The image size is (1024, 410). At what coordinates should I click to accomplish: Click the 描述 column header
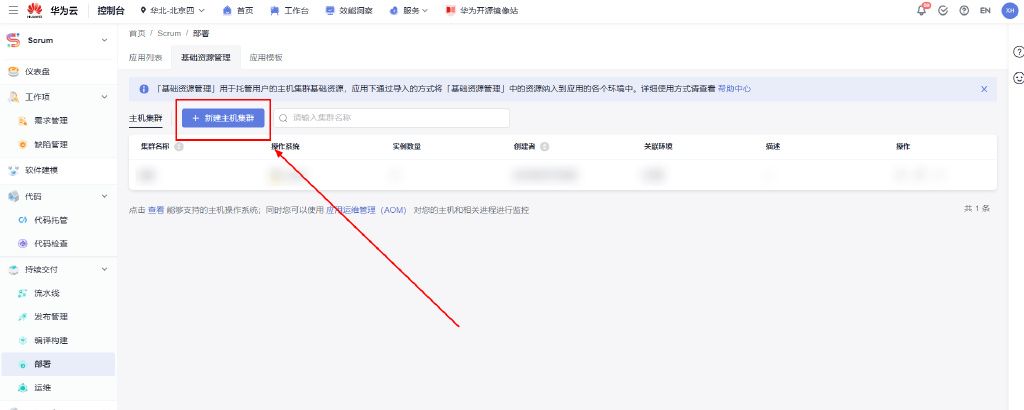773,147
